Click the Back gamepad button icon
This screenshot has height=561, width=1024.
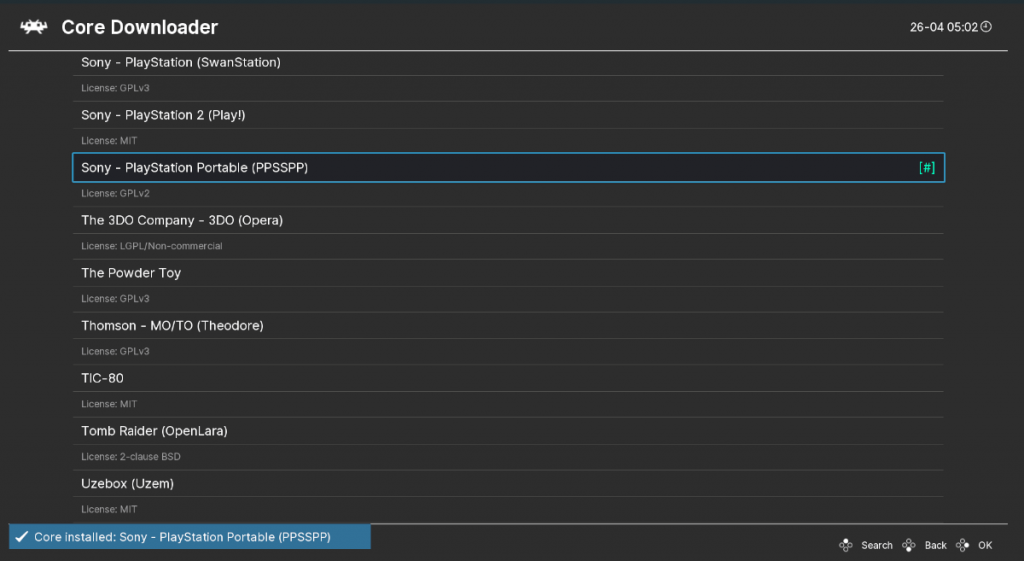(909, 545)
